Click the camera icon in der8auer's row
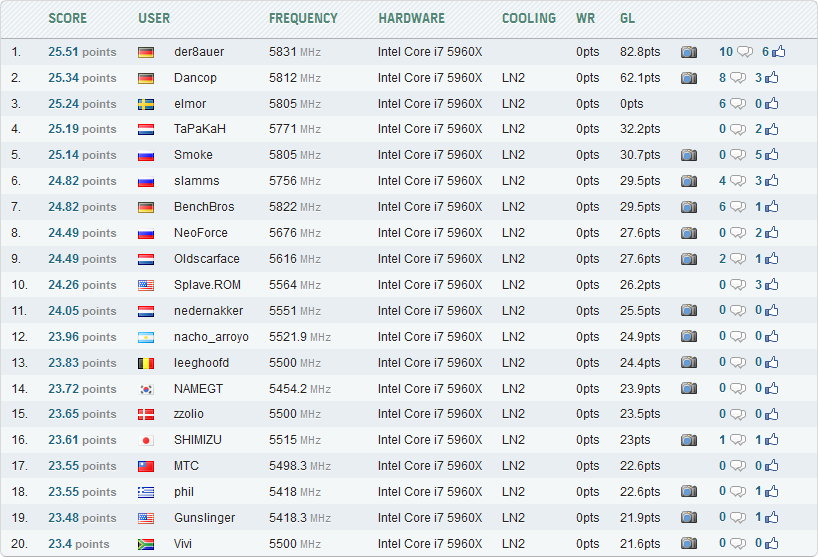This screenshot has height=557, width=818. pyautogui.click(x=688, y=52)
